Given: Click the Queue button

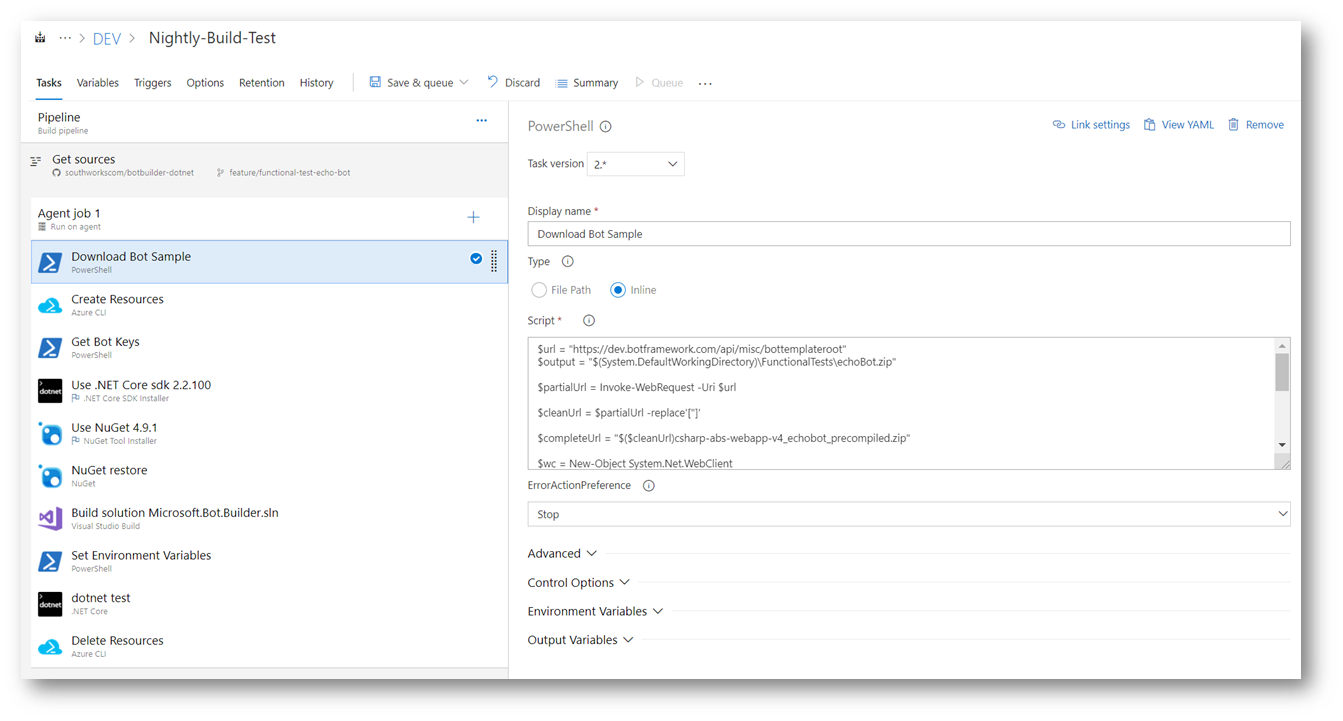Looking at the screenshot, I should click(x=659, y=83).
